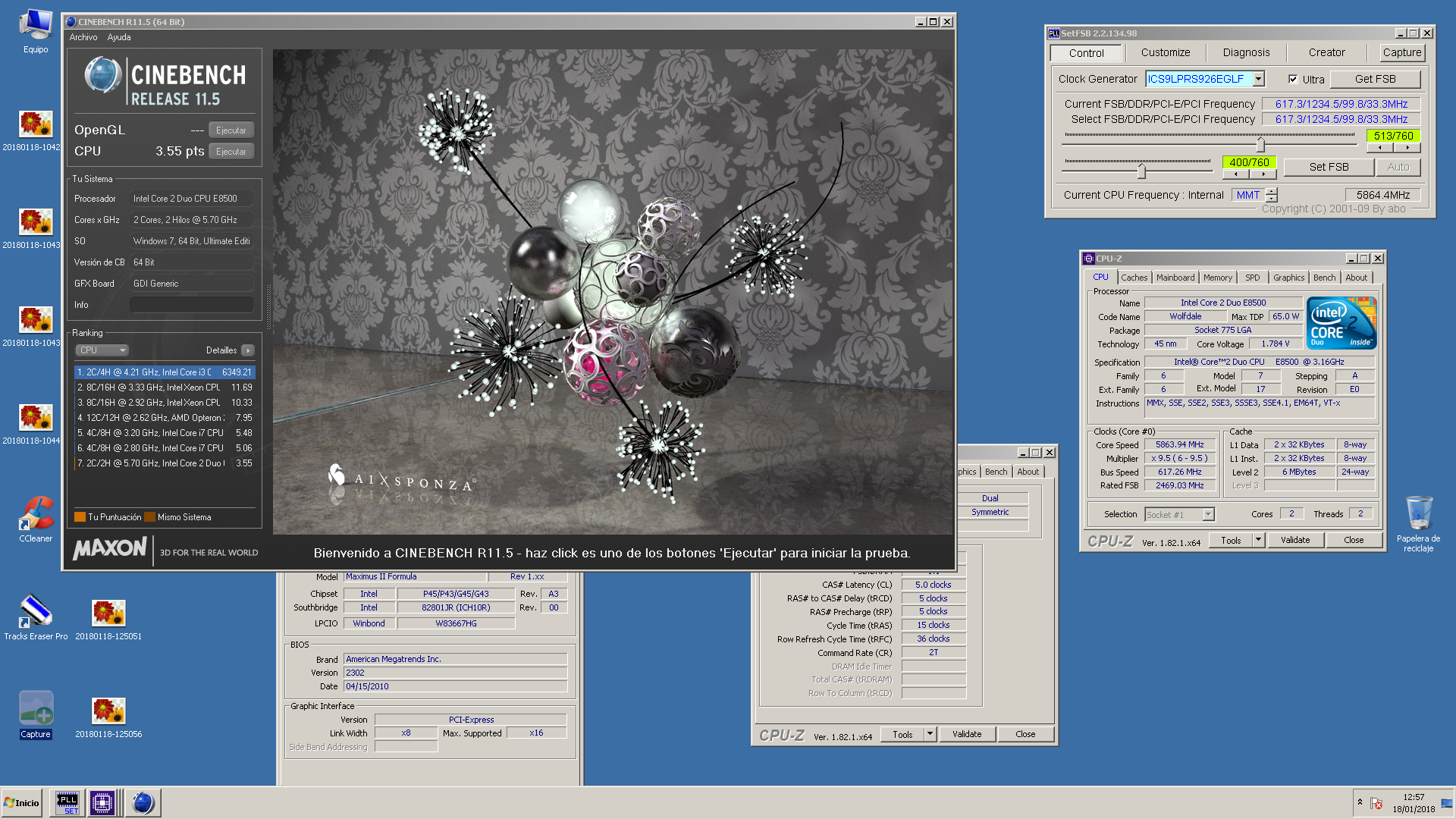1456x819 pixels.
Task: Increase the MMT spinner value
Action: pyautogui.click(x=1272, y=191)
